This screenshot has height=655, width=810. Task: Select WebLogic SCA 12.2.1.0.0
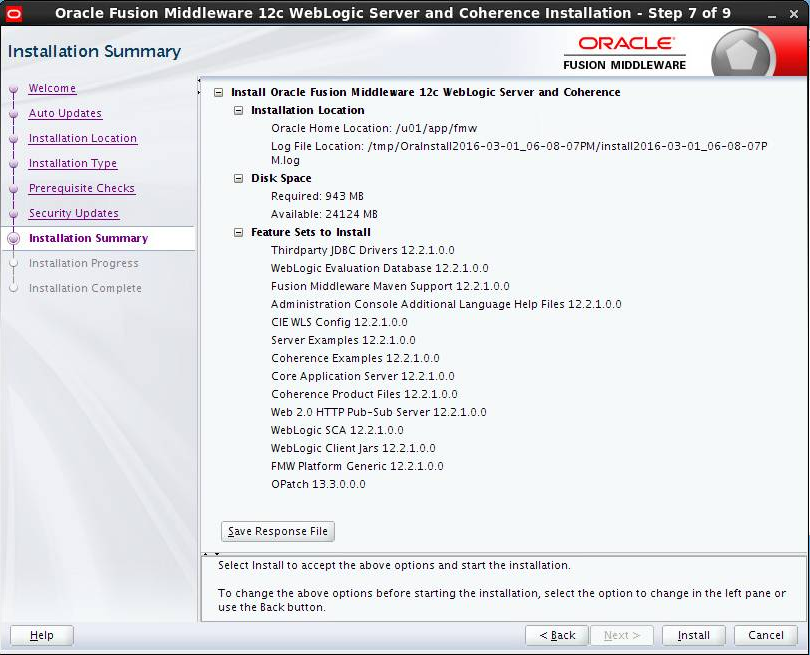point(337,430)
